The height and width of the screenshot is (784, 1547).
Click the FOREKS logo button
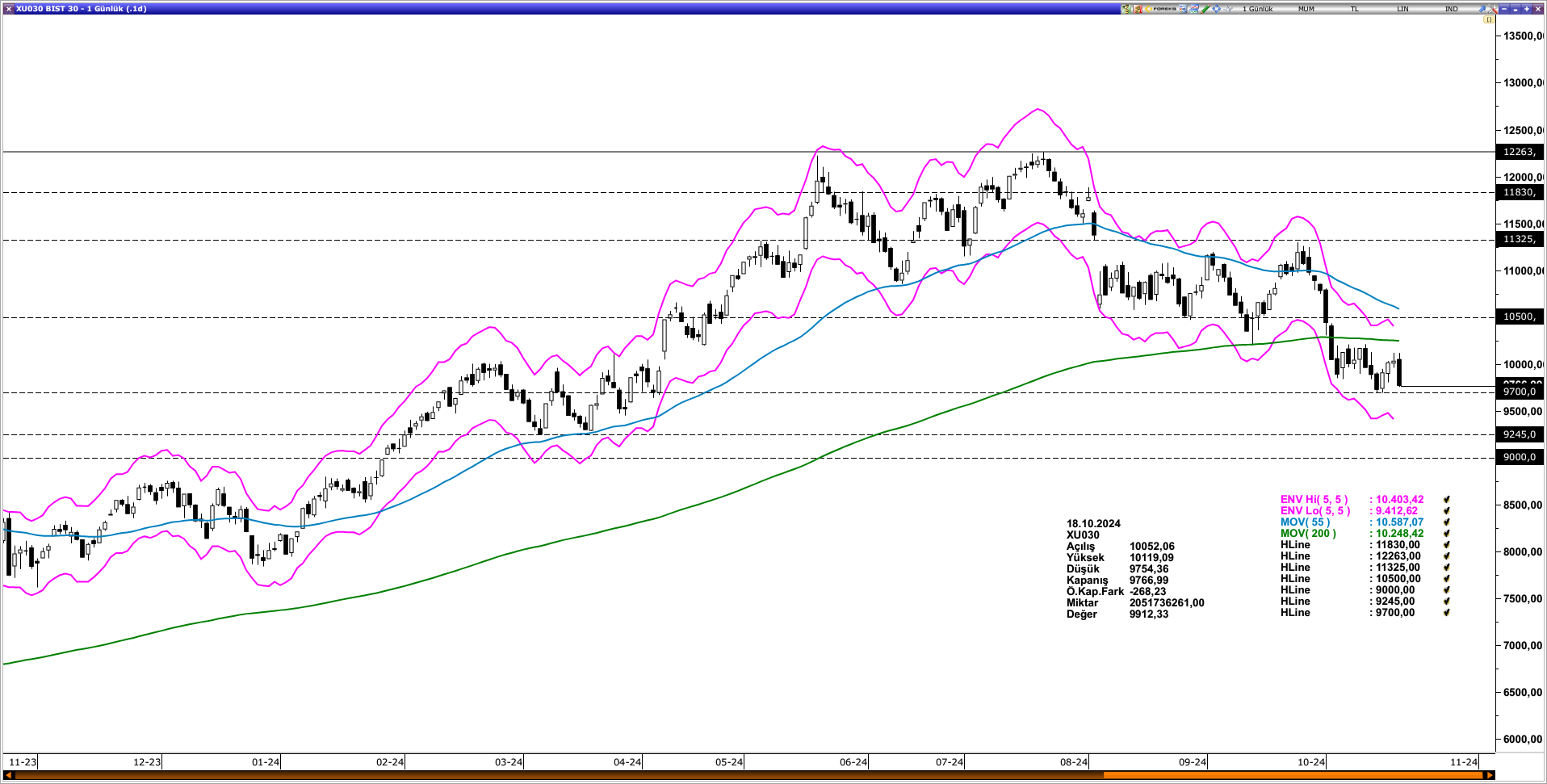click(1160, 9)
